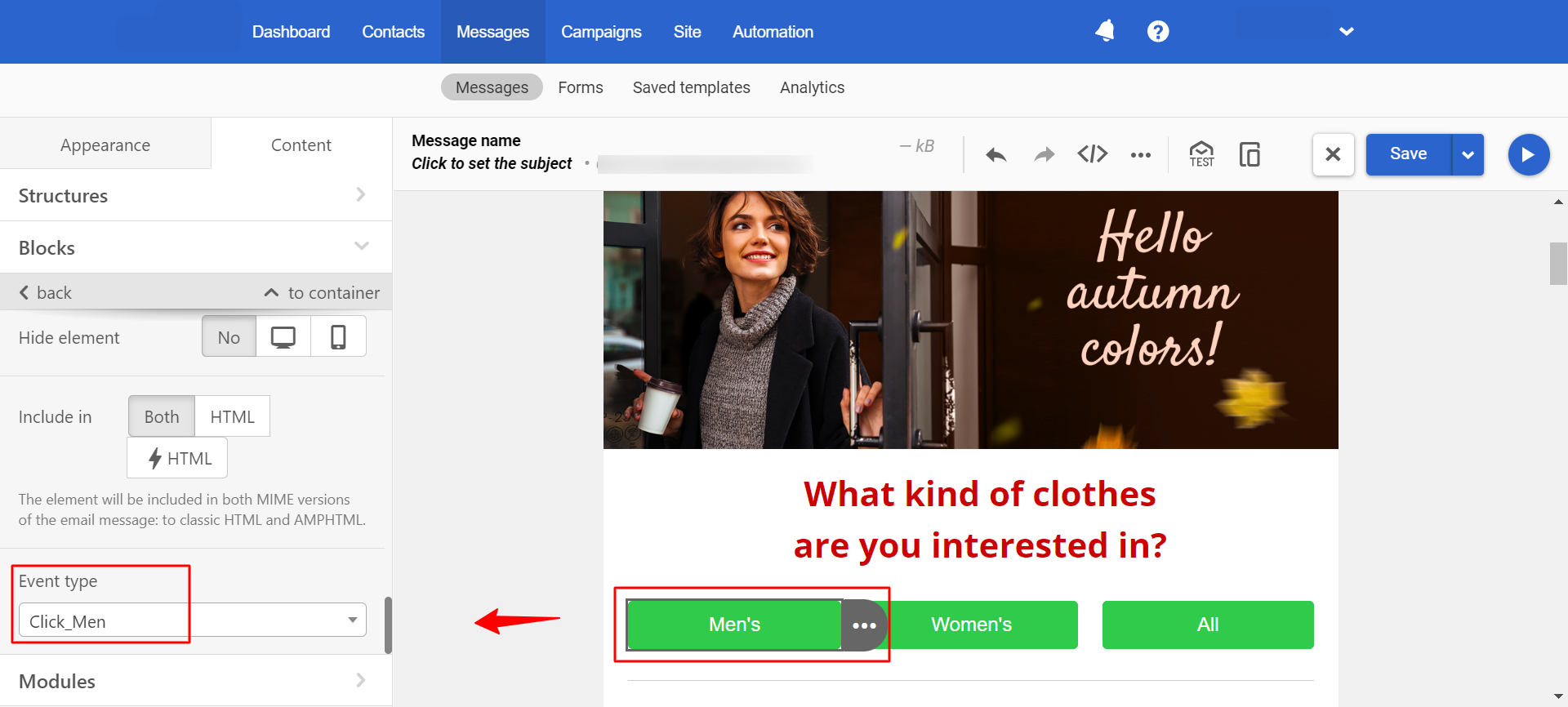Select the 'What kind of clothes' heading
Viewport: 1568px width, 707px height.
click(979, 519)
